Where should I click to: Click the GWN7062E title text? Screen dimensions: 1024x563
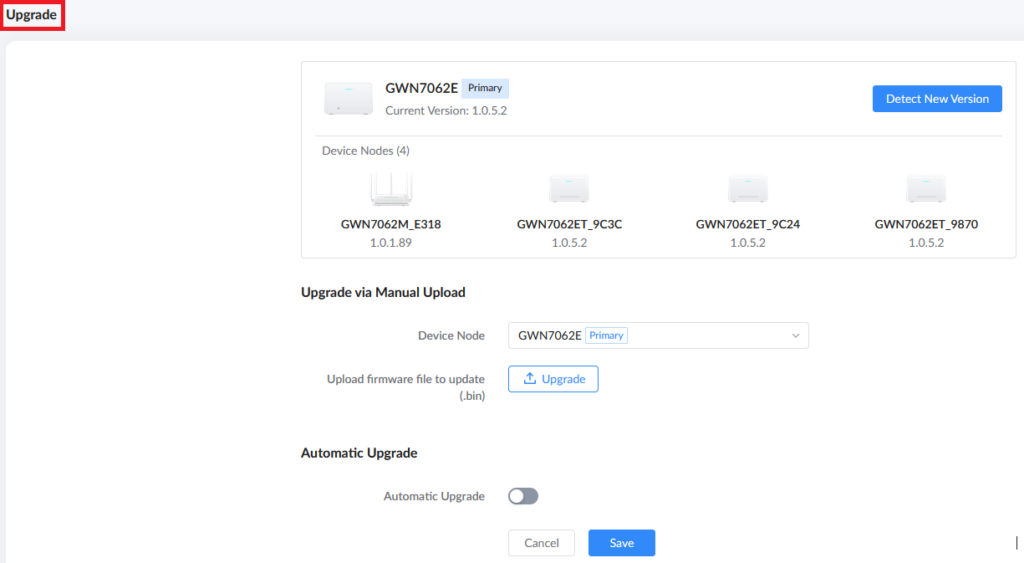coord(421,88)
